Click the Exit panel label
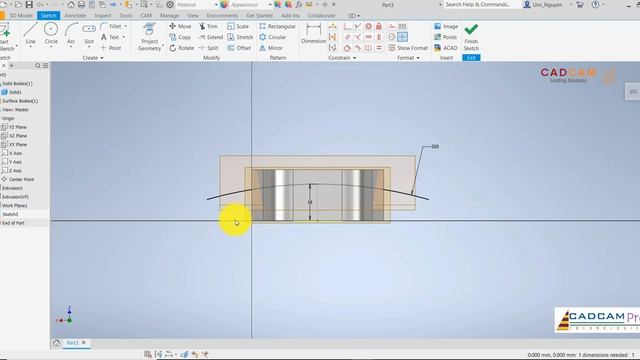The image size is (640, 360). pyautogui.click(x=471, y=58)
